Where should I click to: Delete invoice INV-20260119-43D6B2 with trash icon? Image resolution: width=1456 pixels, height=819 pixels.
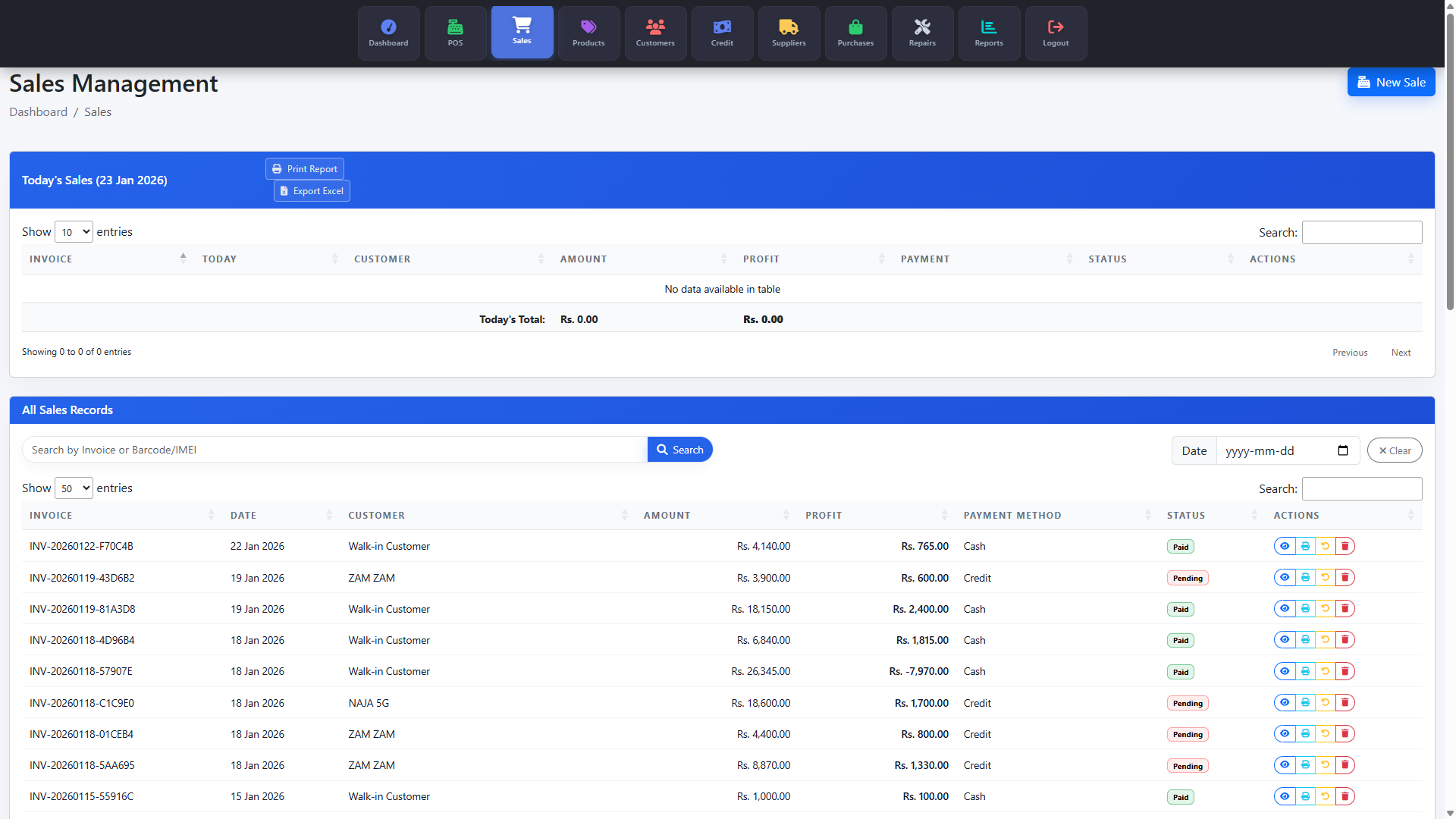point(1345,578)
